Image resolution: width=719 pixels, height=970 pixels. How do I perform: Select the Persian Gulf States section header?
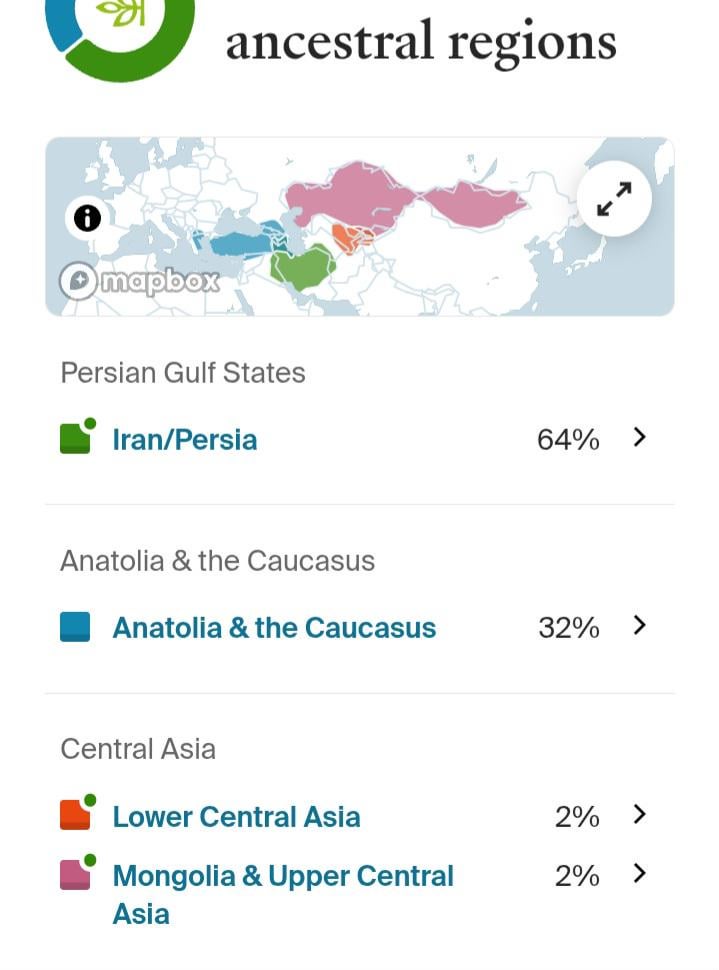point(183,373)
